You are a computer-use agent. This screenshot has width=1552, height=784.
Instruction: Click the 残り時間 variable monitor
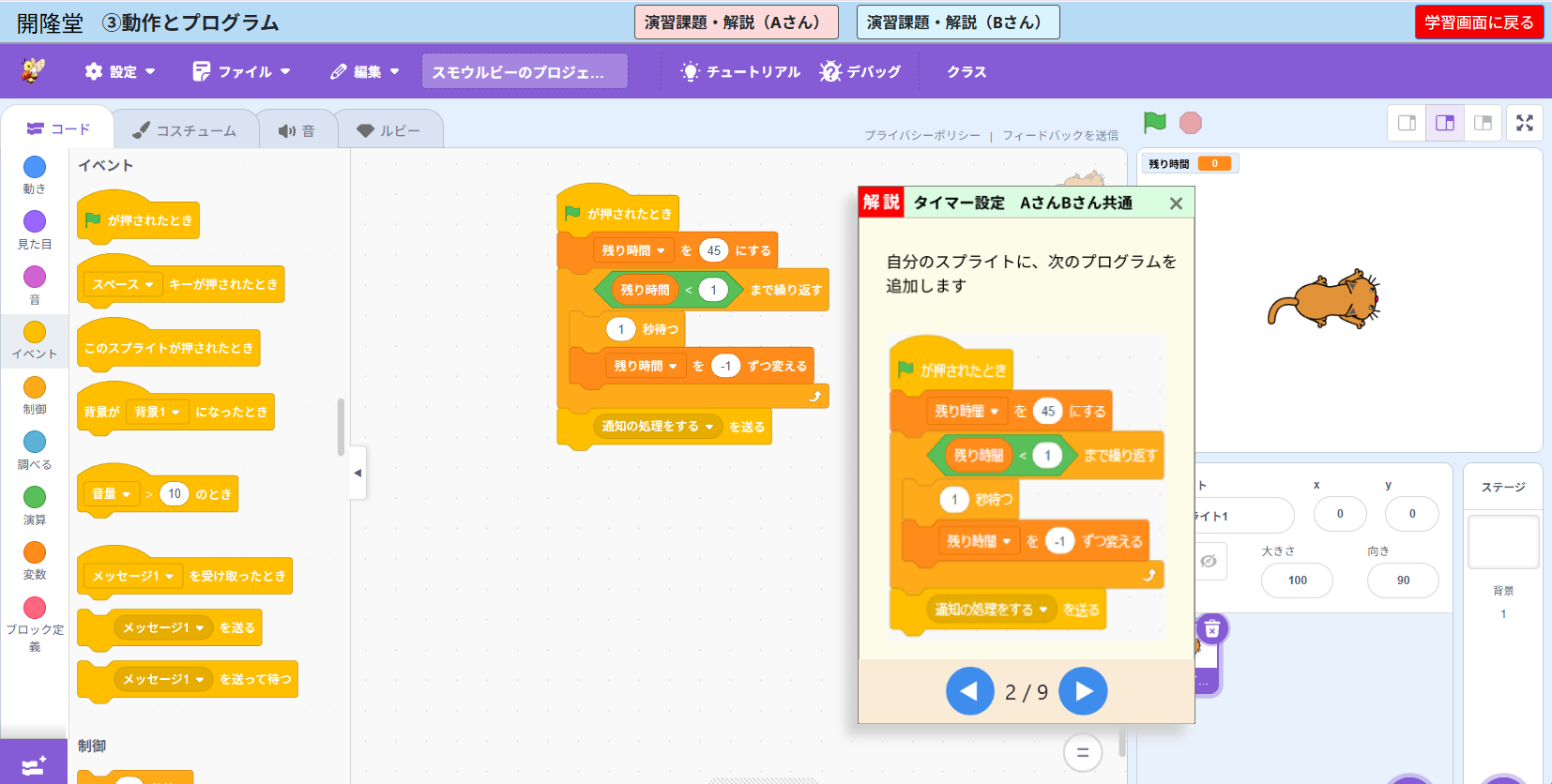pos(1191,164)
